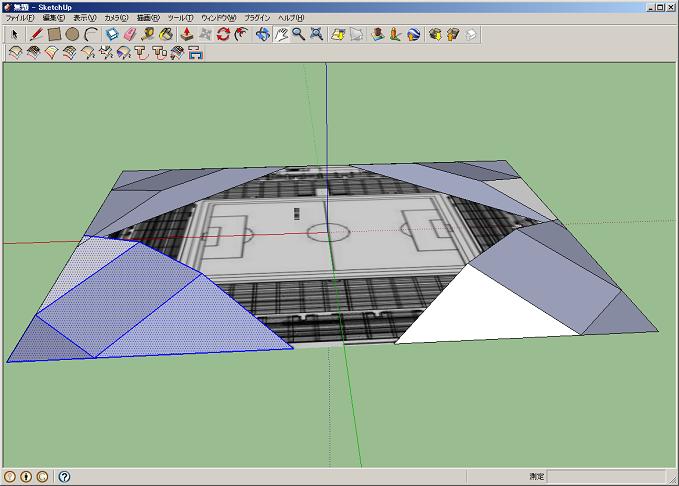
Task: Select the Tape Measure tool
Action: 148,34
